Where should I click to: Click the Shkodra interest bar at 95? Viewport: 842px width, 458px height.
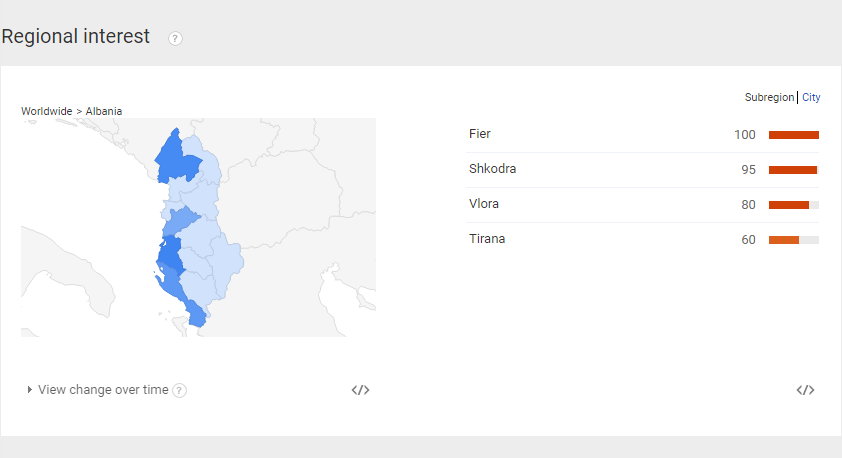[x=794, y=170]
